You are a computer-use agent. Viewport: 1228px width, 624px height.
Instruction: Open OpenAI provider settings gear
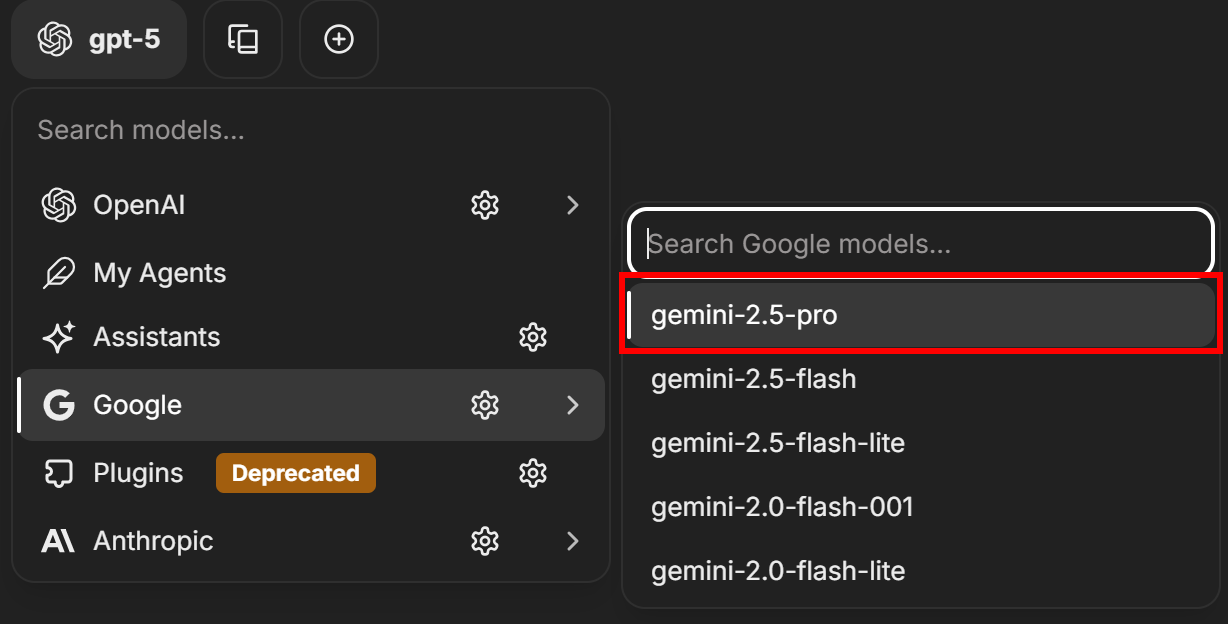485,204
